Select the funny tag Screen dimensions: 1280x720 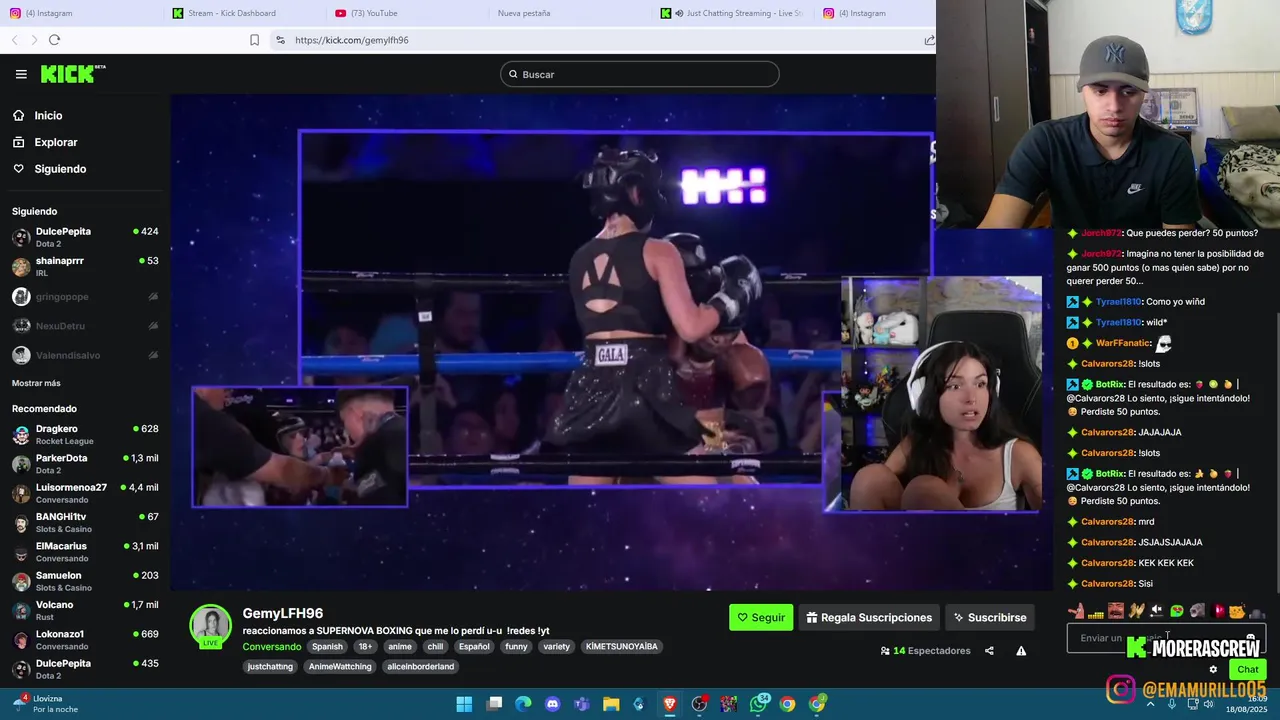516,647
